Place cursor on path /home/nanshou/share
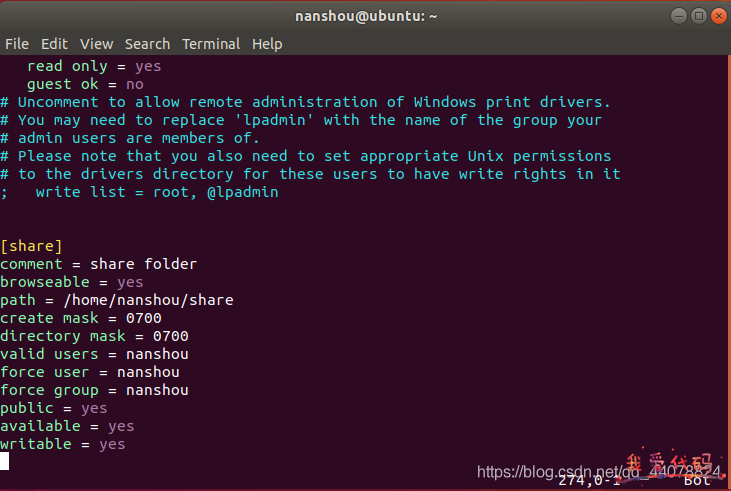 (149, 300)
